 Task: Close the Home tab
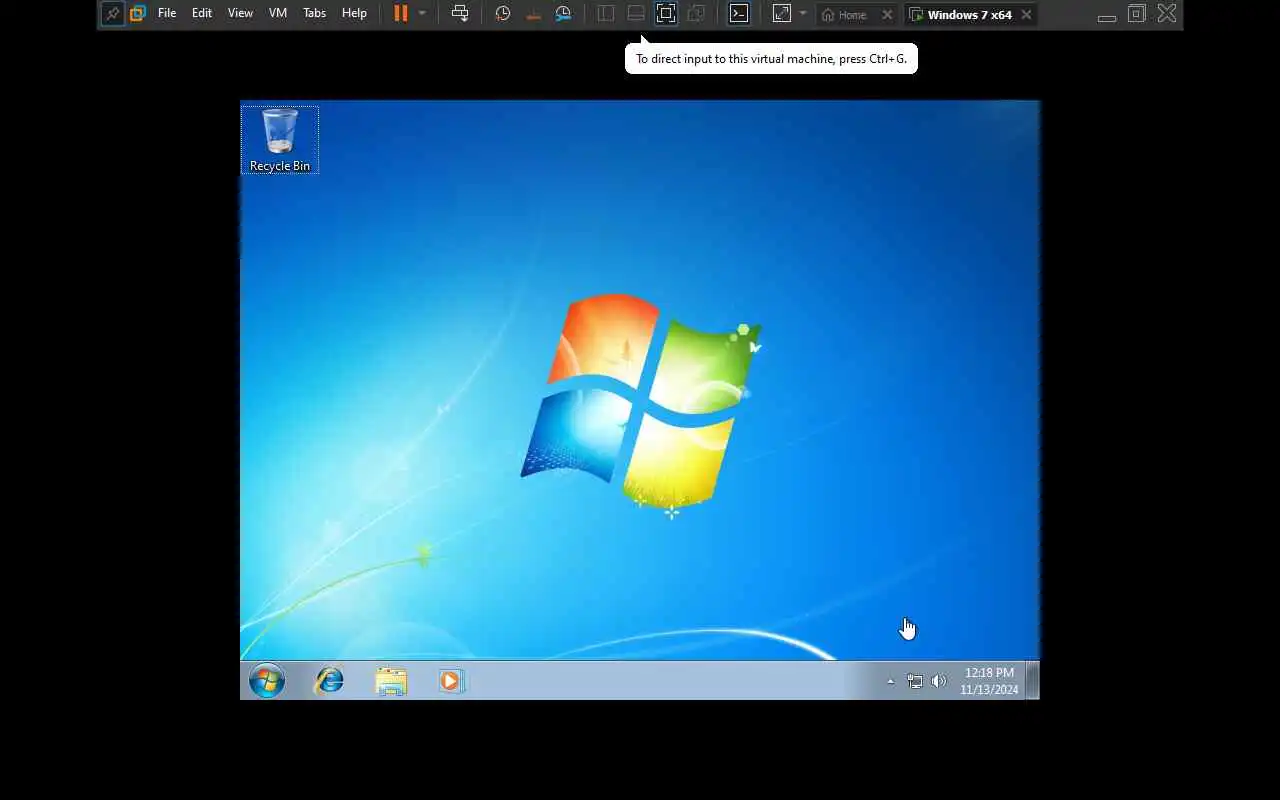coord(887,15)
